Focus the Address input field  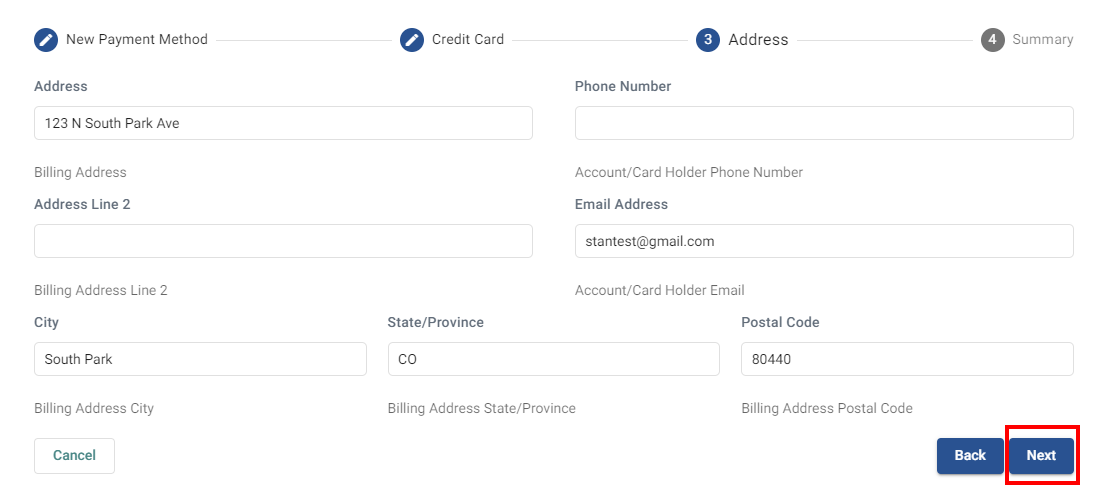pyautogui.click(x=283, y=123)
